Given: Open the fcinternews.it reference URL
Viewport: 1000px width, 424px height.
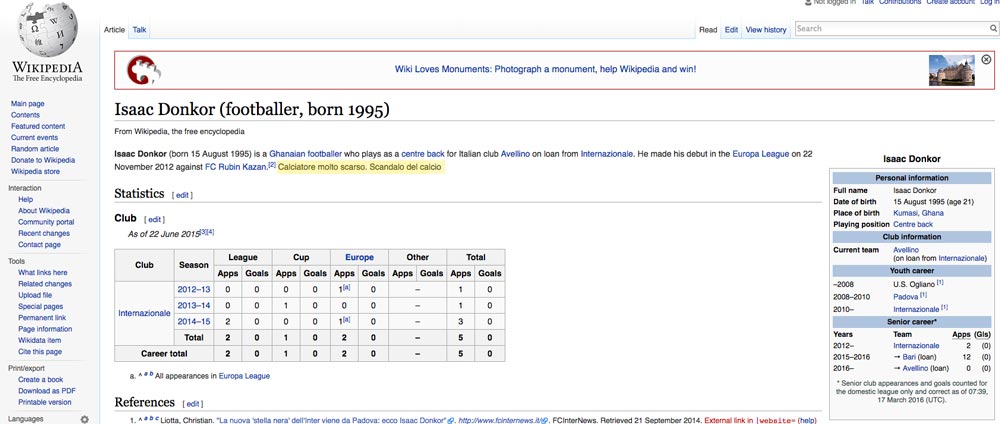Looking at the screenshot, I should (x=501, y=421).
